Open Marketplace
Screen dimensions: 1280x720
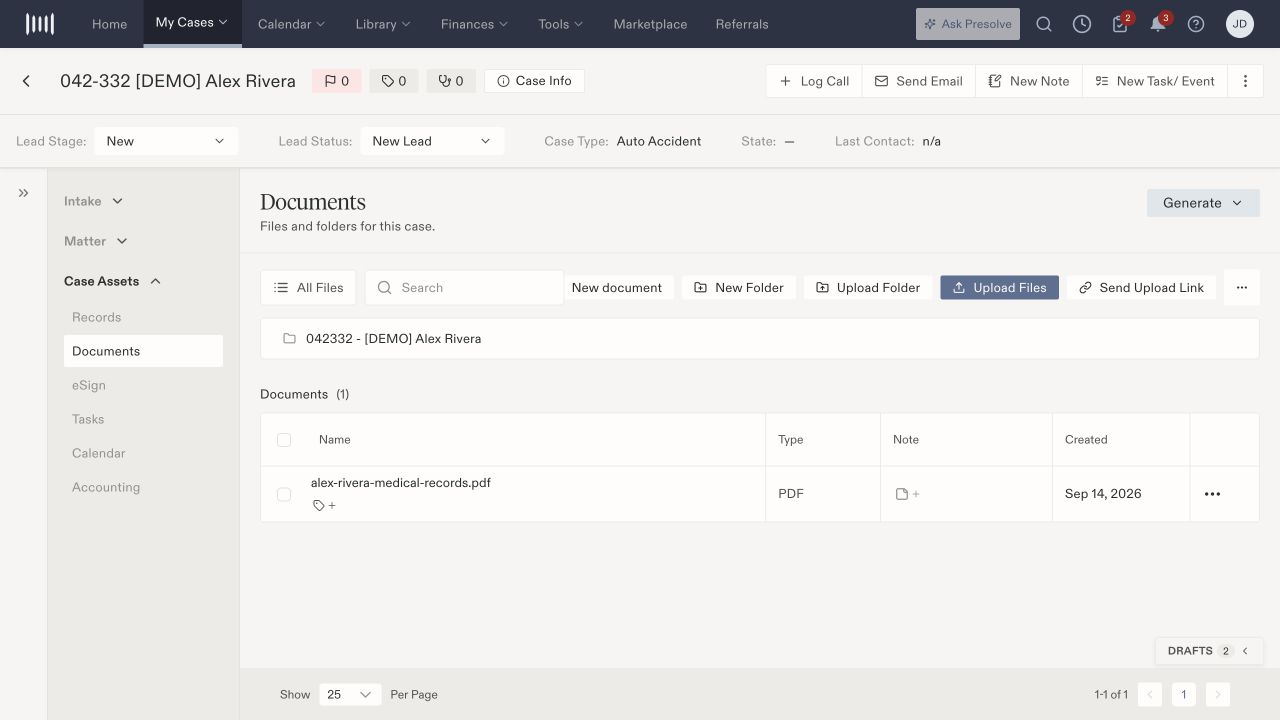pyautogui.click(x=650, y=24)
